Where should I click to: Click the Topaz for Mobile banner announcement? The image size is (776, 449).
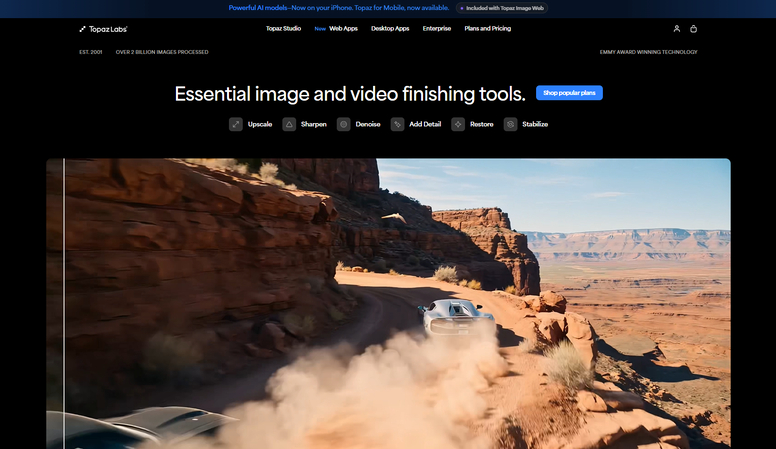339,8
